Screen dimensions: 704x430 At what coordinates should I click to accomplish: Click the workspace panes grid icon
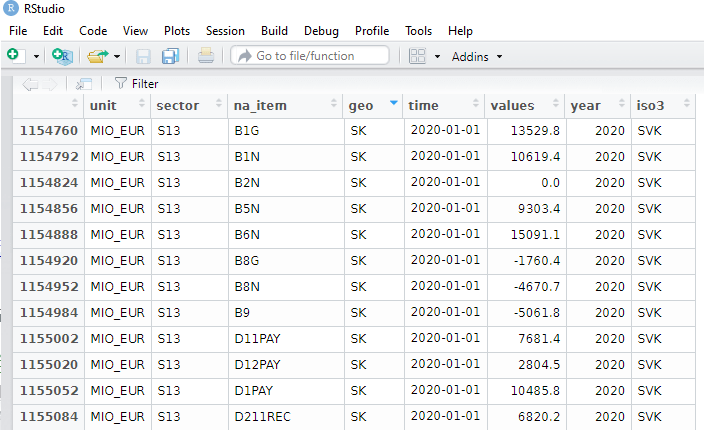click(x=418, y=56)
